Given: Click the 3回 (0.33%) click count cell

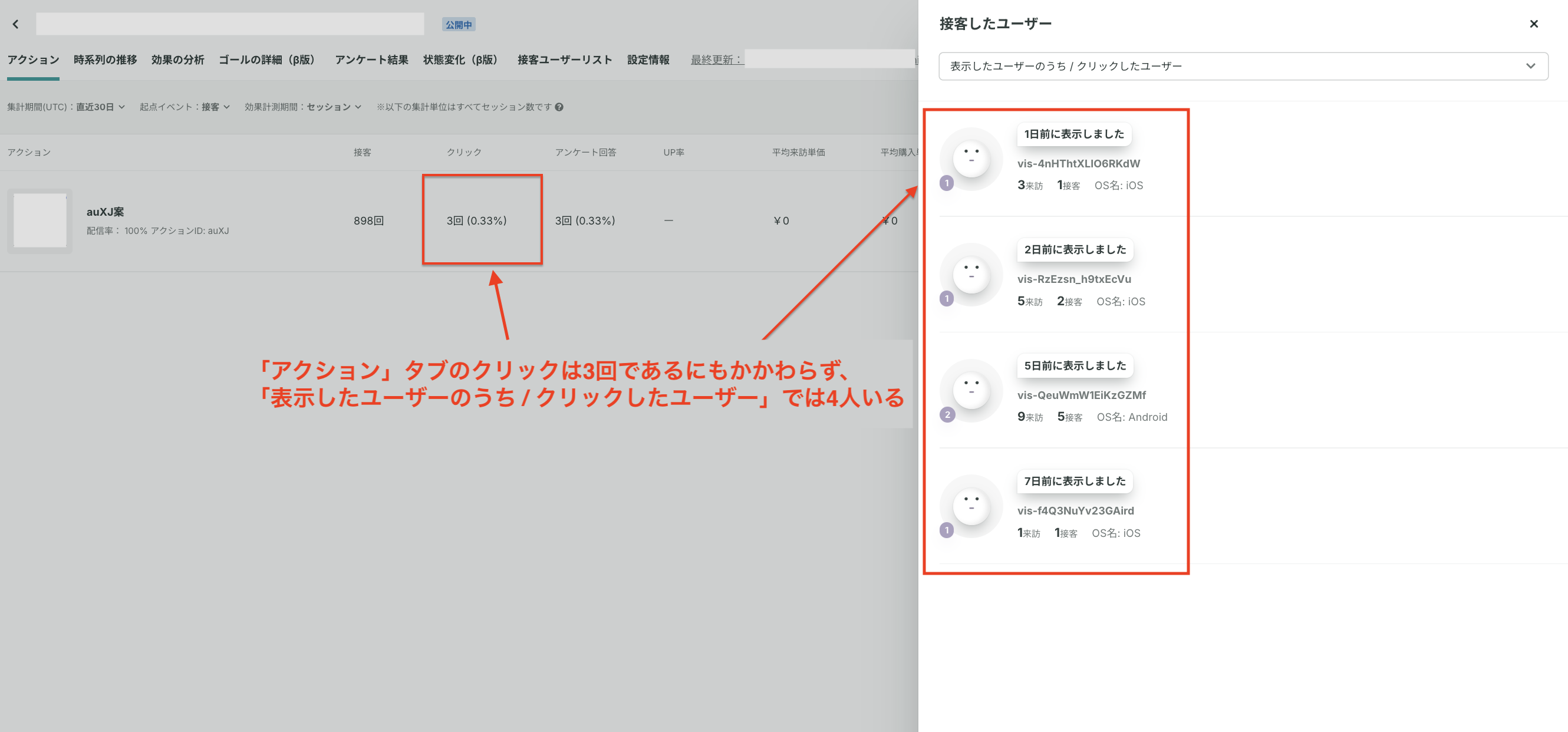Looking at the screenshot, I should click(476, 221).
